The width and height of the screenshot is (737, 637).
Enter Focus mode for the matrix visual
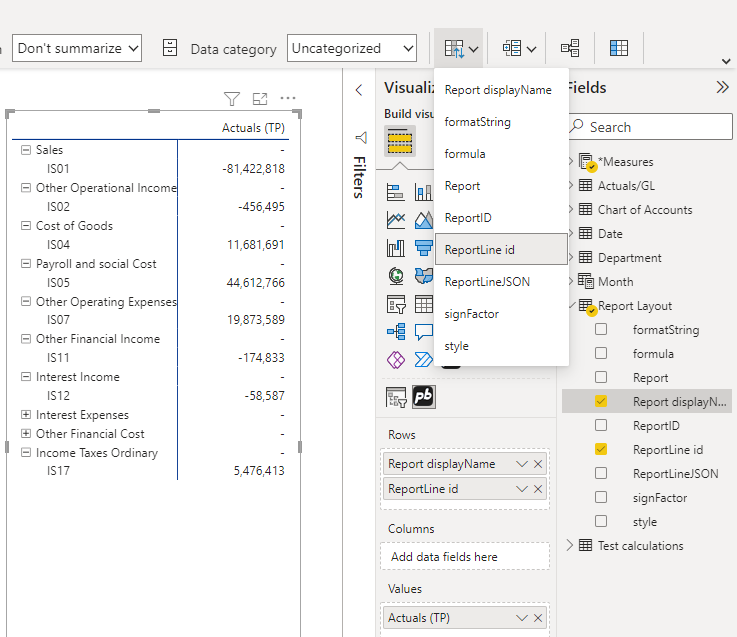(260, 99)
